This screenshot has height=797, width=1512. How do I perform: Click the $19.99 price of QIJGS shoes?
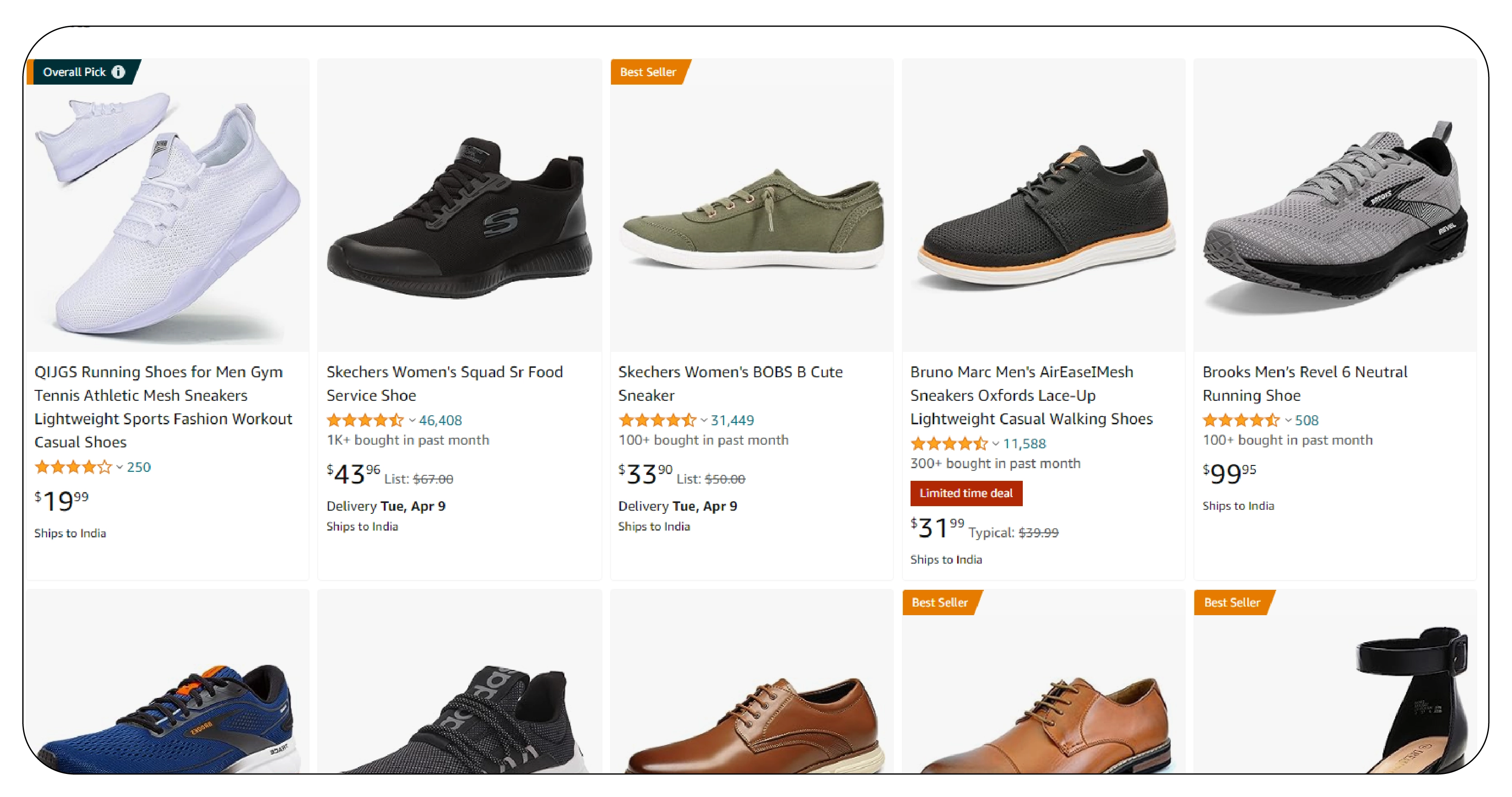[x=62, y=500]
